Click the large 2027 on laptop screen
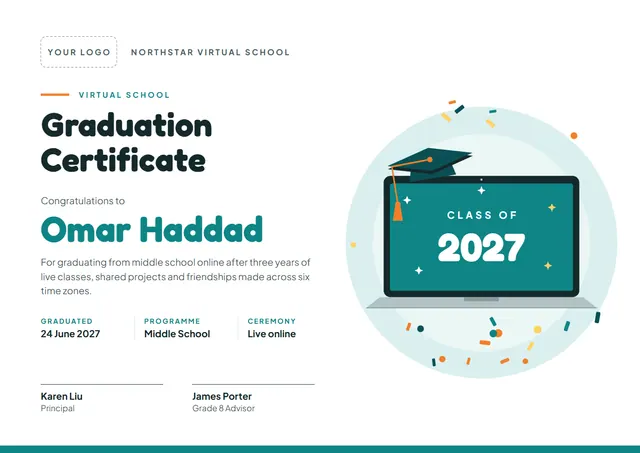The width and height of the screenshot is (640, 453). click(481, 247)
